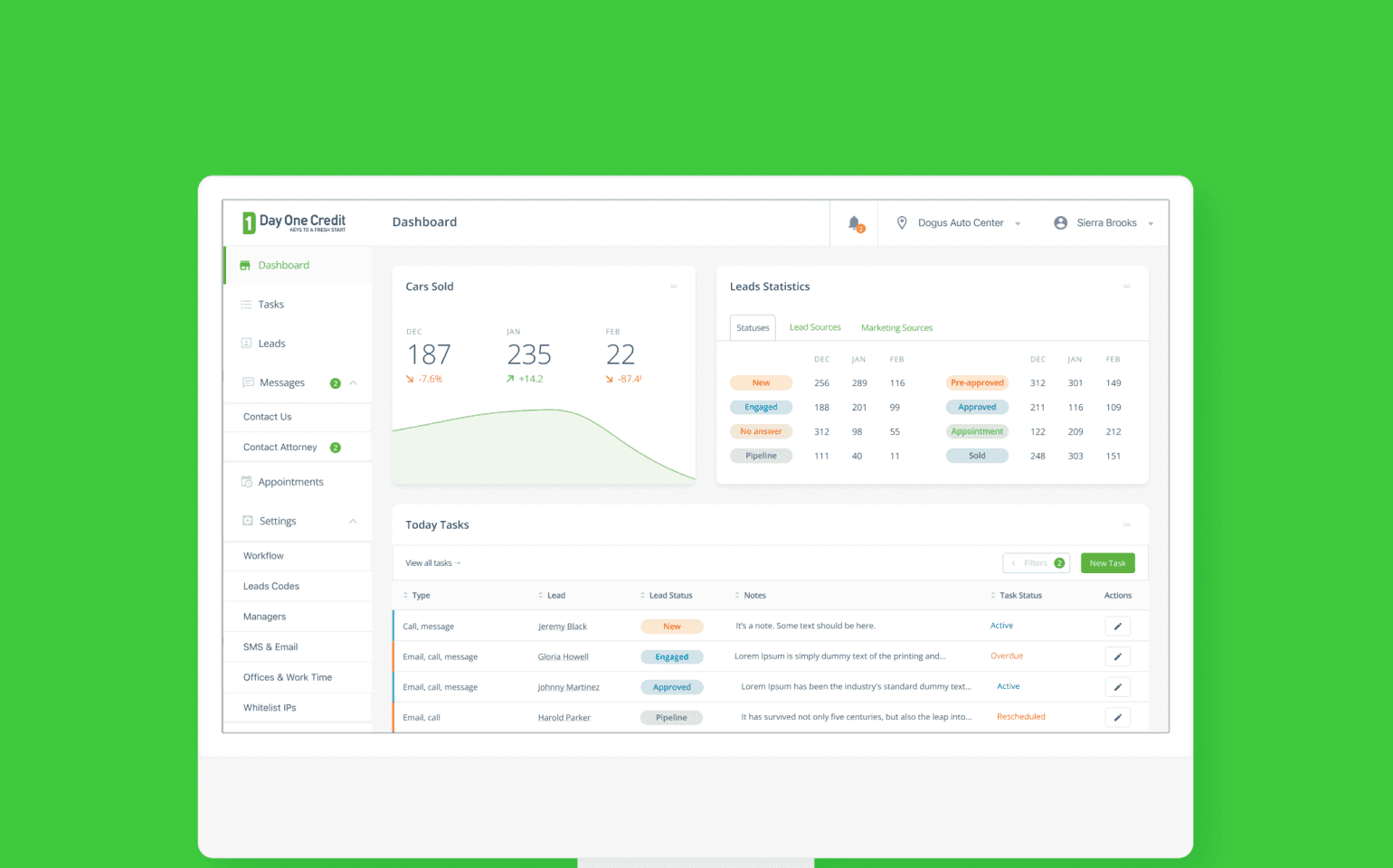
Task: Open Leads in sidebar
Action: (298, 344)
